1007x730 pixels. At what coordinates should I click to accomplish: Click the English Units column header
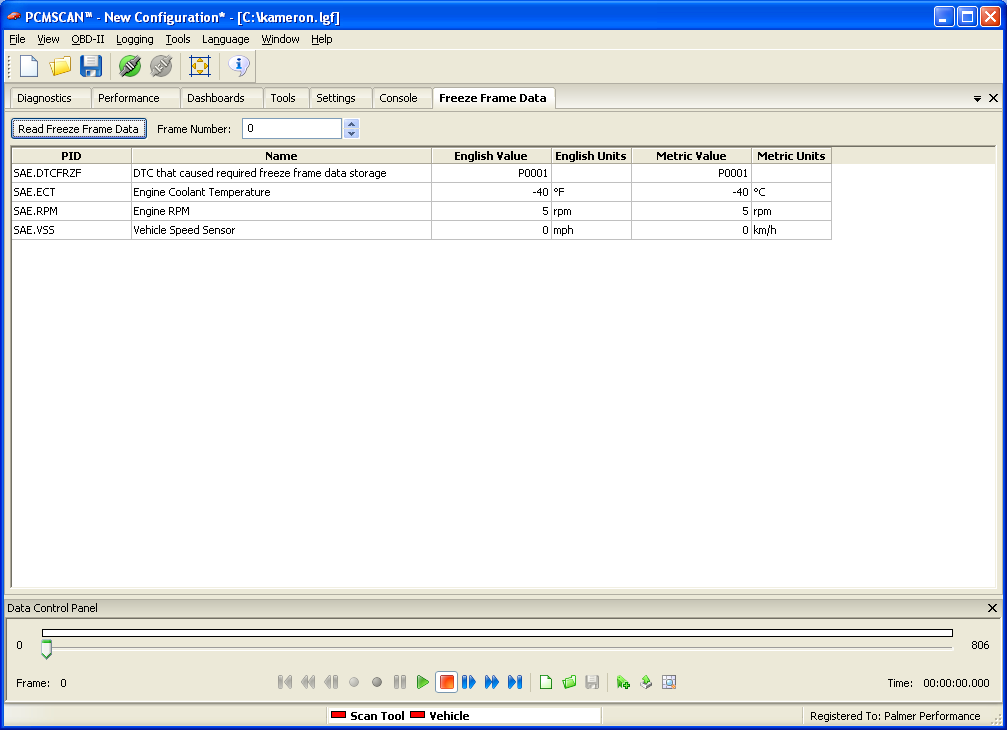591,156
